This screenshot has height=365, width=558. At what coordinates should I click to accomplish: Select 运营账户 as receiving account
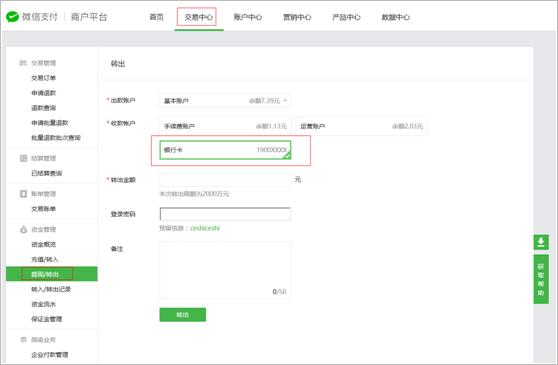pyautogui.click(x=362, y=126)
